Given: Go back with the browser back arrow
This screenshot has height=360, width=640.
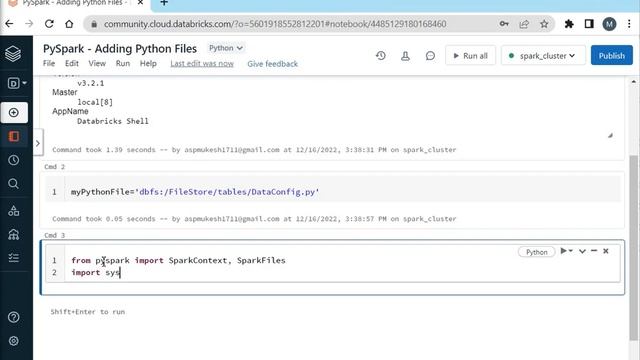Looking at the screenshot, I should (x=9, y=24).
